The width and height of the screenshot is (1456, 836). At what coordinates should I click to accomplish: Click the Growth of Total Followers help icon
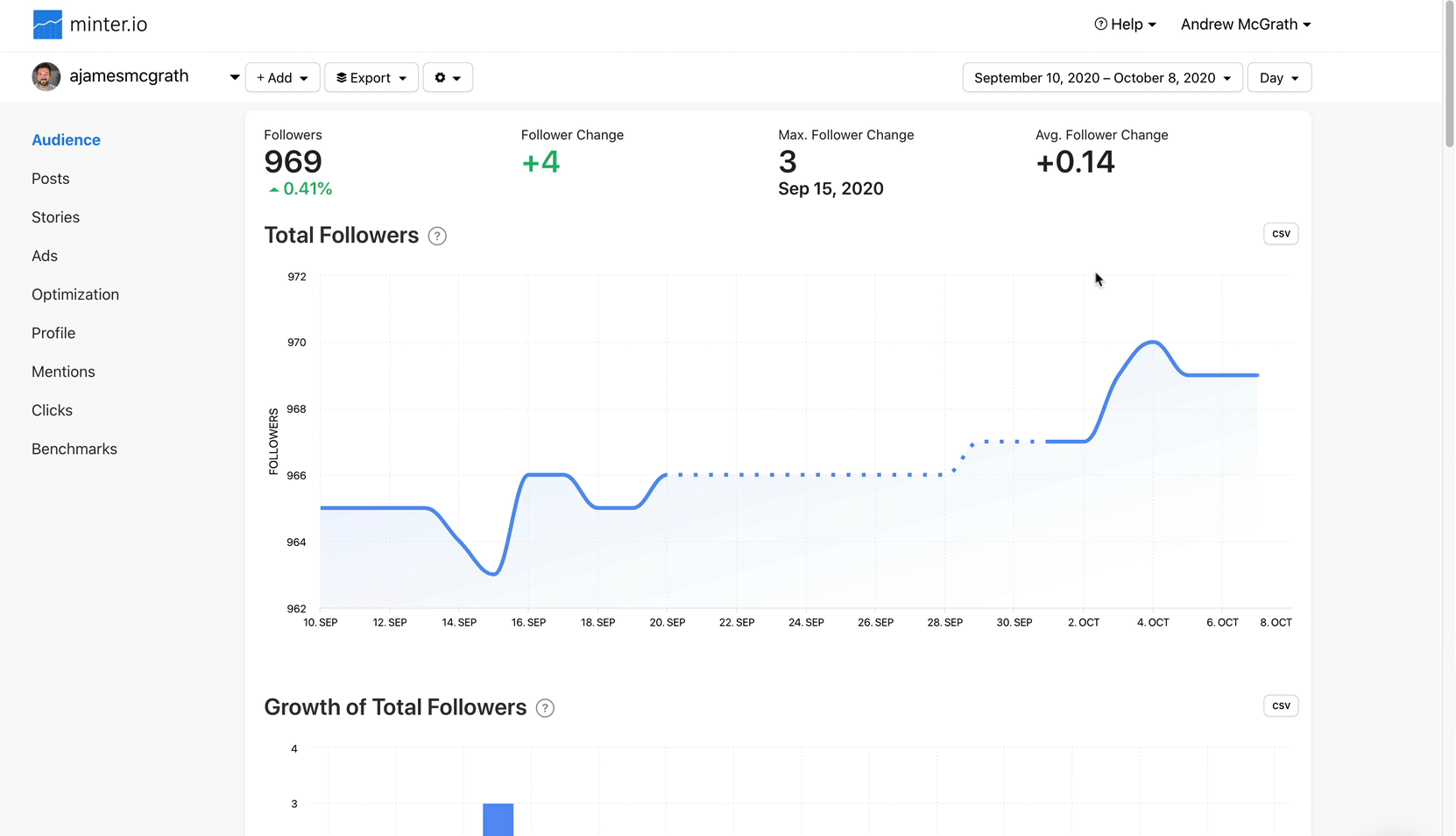[545, 708]
